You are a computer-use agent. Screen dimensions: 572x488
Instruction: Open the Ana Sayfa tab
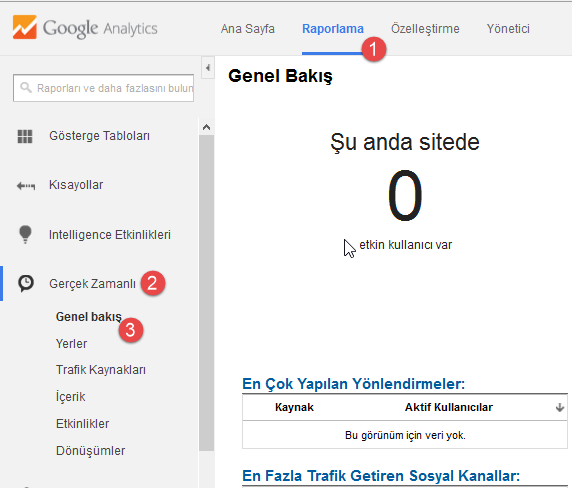248,28
